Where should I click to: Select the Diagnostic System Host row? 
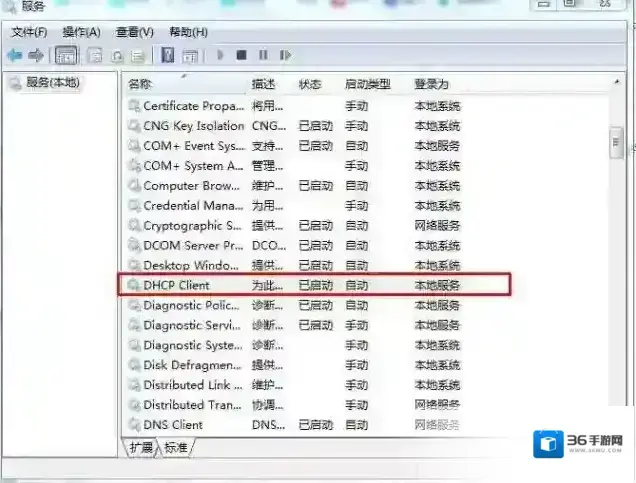[294, 345]
